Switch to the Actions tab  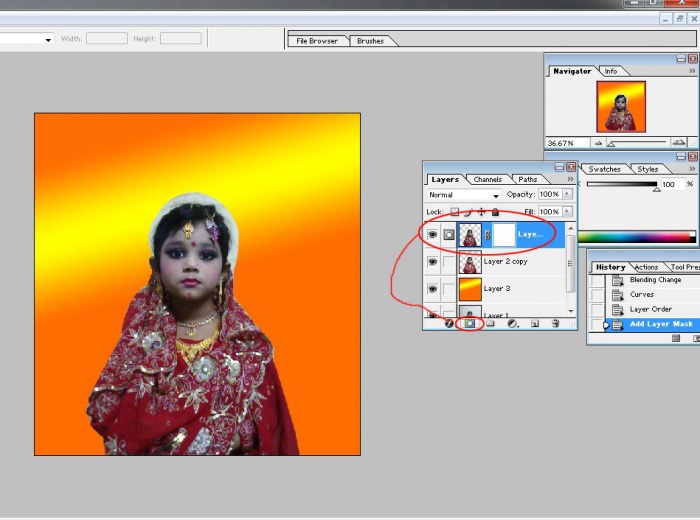[x=646, y=267]
